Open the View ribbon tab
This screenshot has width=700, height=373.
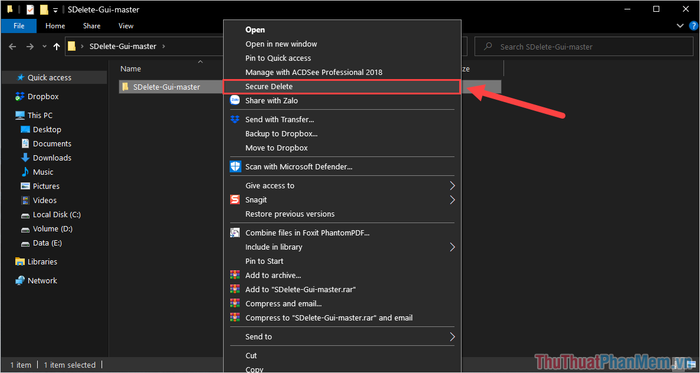(x=126, y=26)
